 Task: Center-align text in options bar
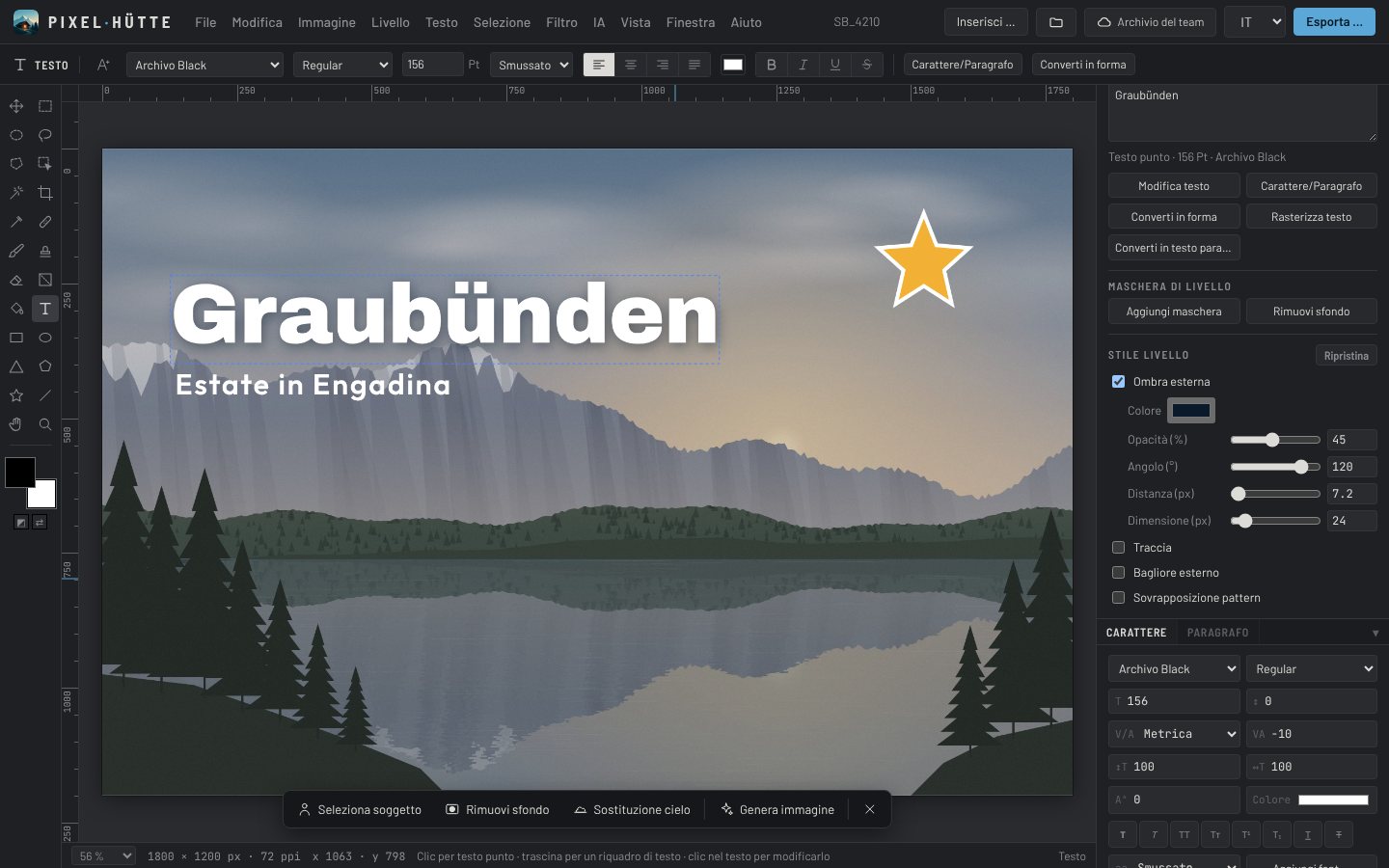pos(631,65)
